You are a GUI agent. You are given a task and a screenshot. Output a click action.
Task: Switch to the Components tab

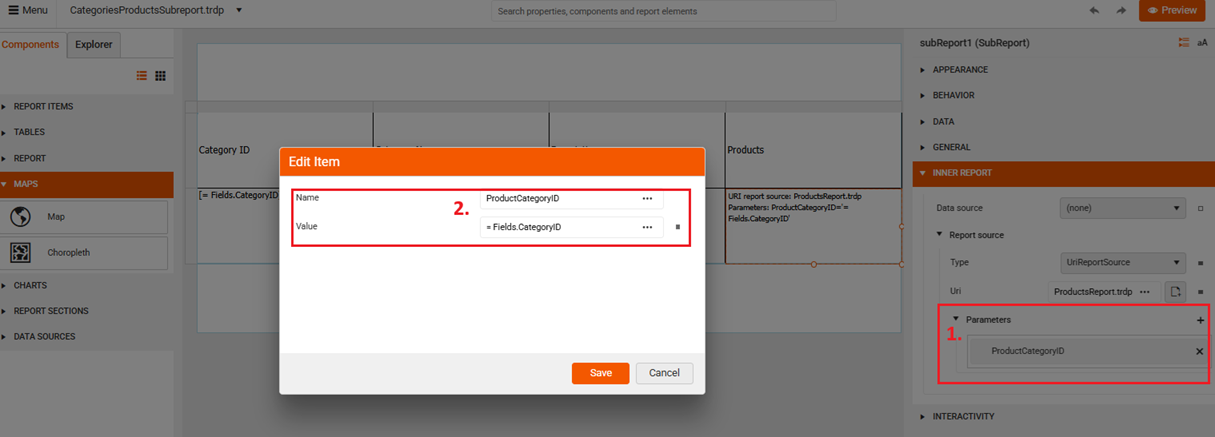coord(31,44)
